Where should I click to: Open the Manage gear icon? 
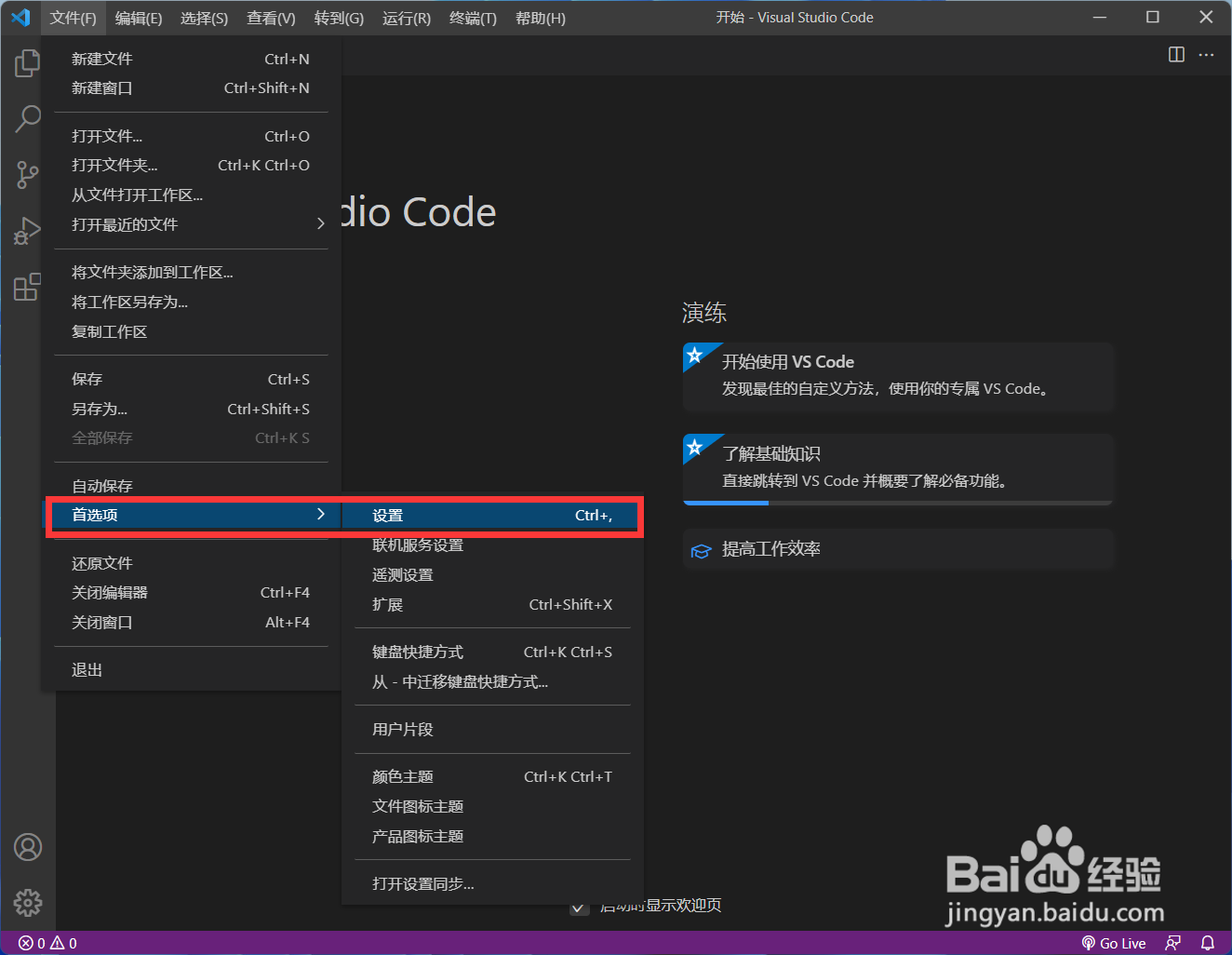[x=28, y=902]
